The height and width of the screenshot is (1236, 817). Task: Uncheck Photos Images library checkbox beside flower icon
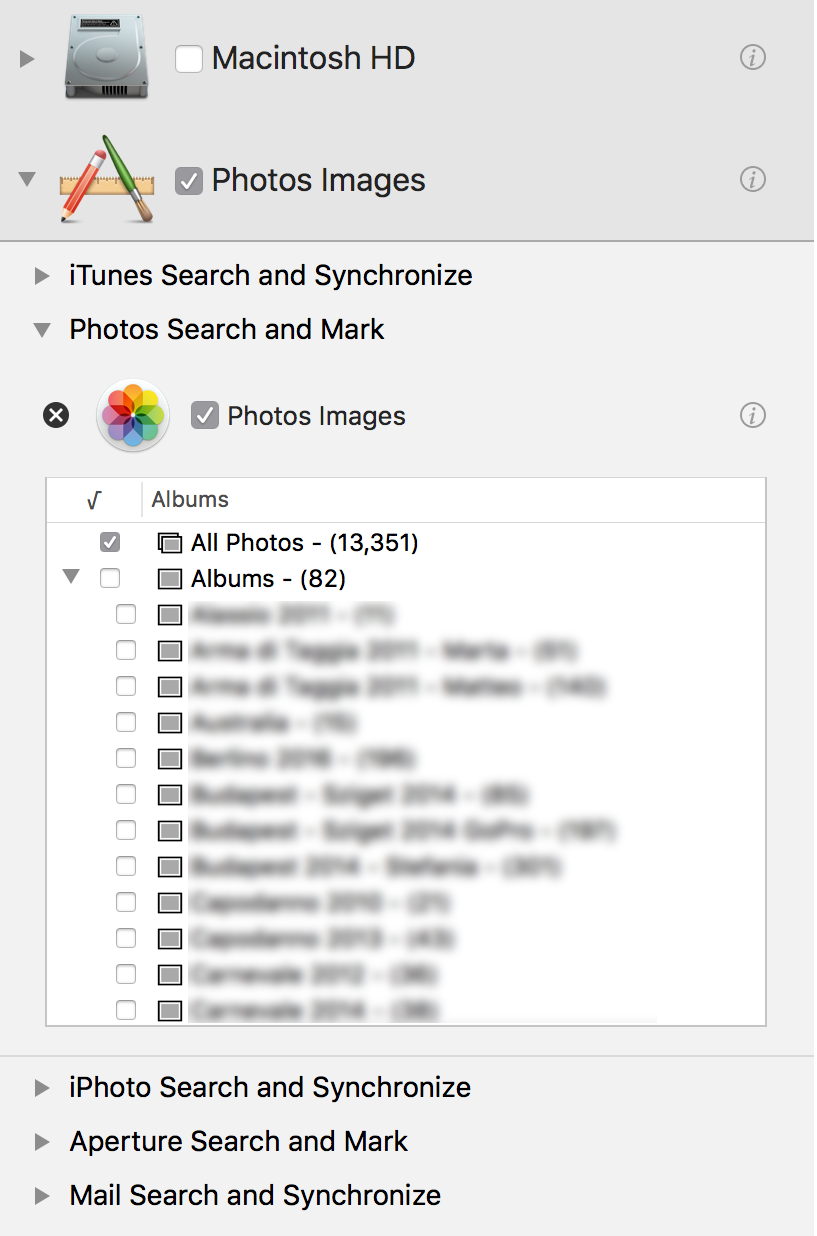[205, 415]
